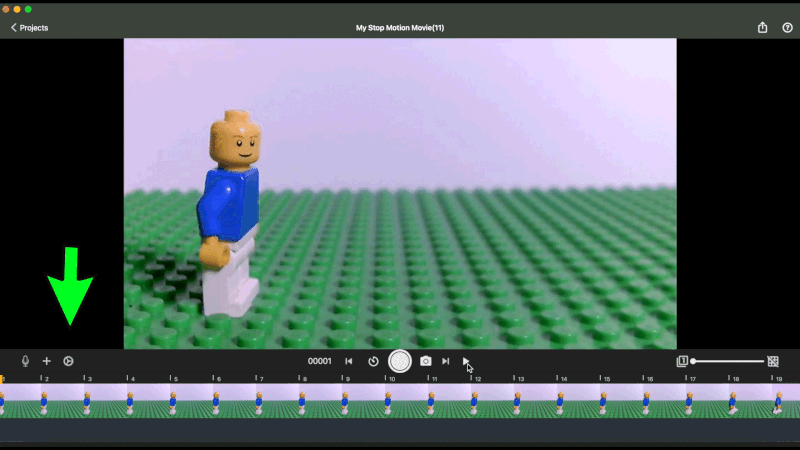Select frame 5 thumbnail in timeline

point(191,401)
